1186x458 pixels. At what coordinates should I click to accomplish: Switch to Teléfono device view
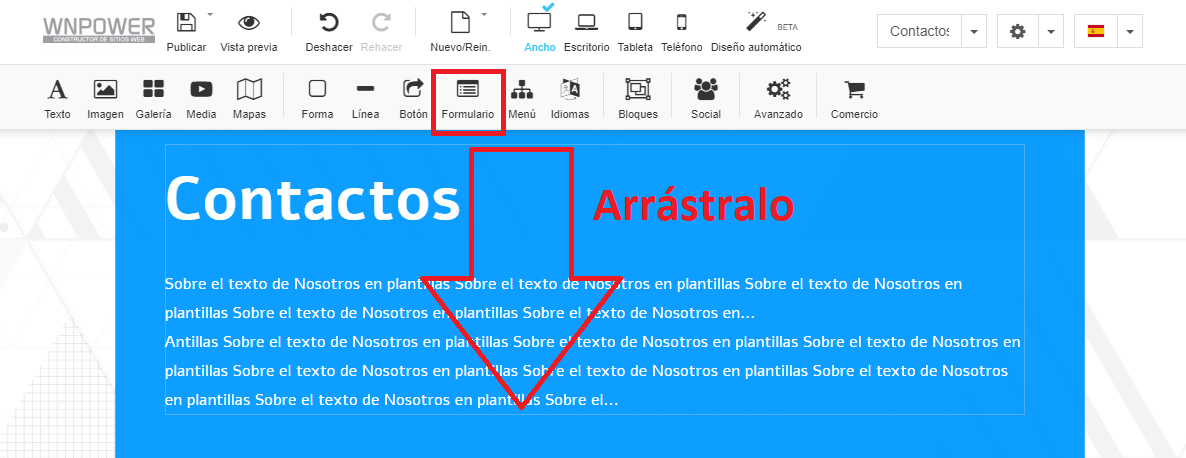[x=681, y=31]
